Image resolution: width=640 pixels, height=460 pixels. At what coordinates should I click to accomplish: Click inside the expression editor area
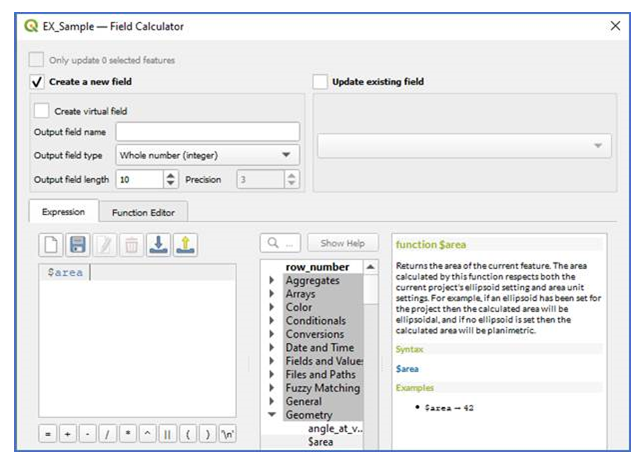point(138,340)
